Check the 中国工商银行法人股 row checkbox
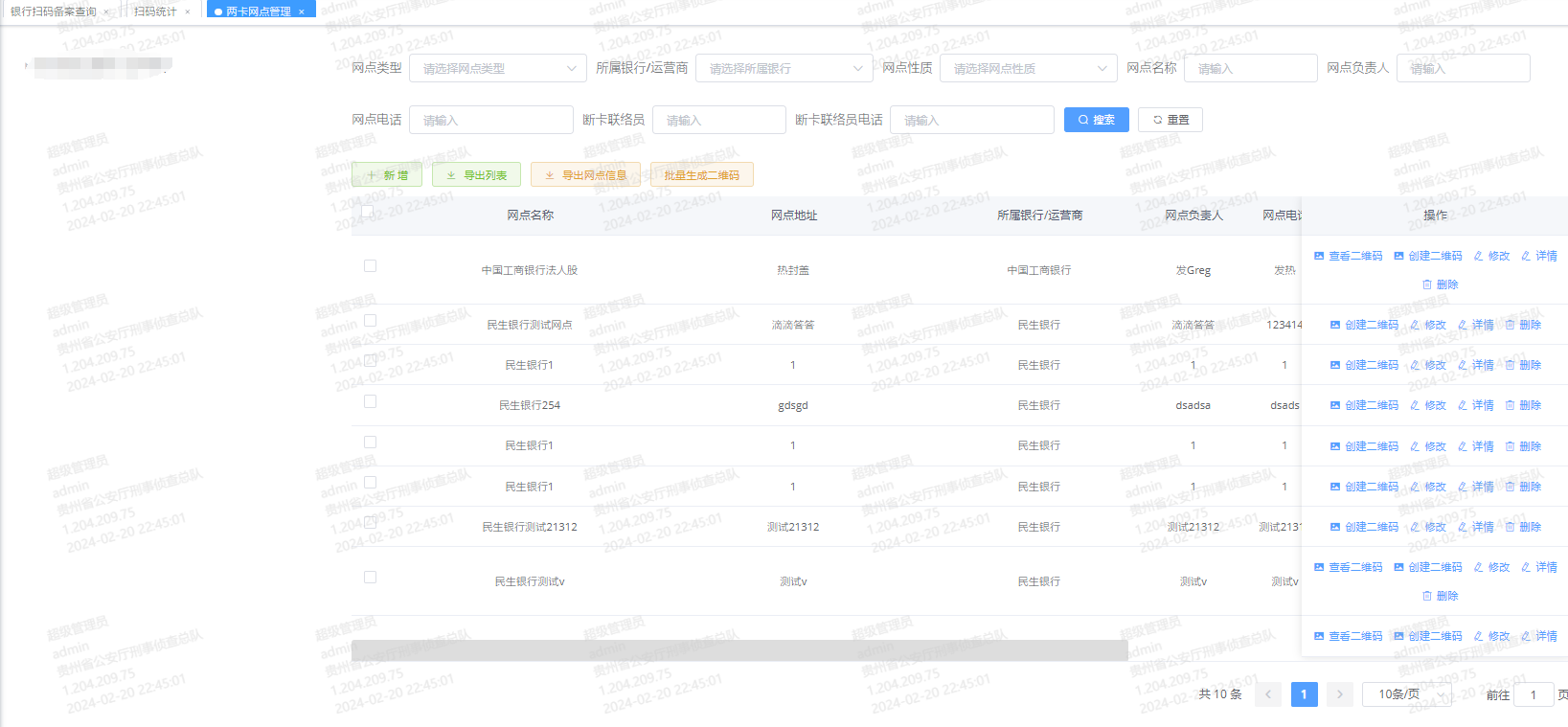The height and width of the screenshot is (727, 1568). pyautogui.click(x=370, y=266)
